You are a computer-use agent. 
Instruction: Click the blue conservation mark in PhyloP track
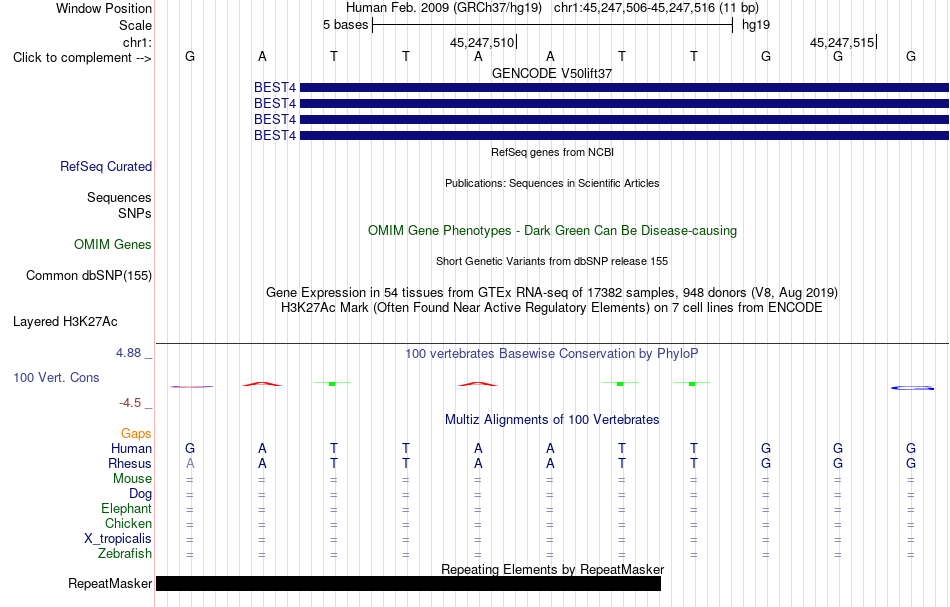point(912,388)
